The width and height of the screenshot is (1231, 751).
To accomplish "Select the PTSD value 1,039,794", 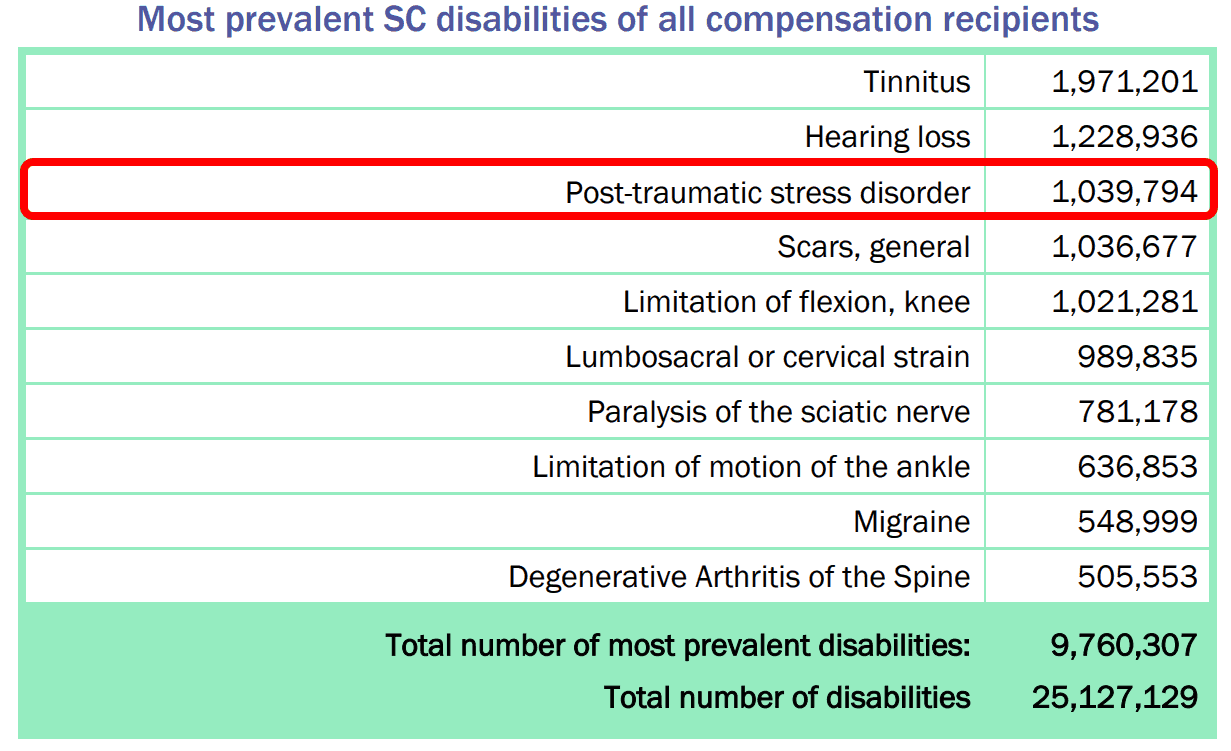I will click(1124, 192).
